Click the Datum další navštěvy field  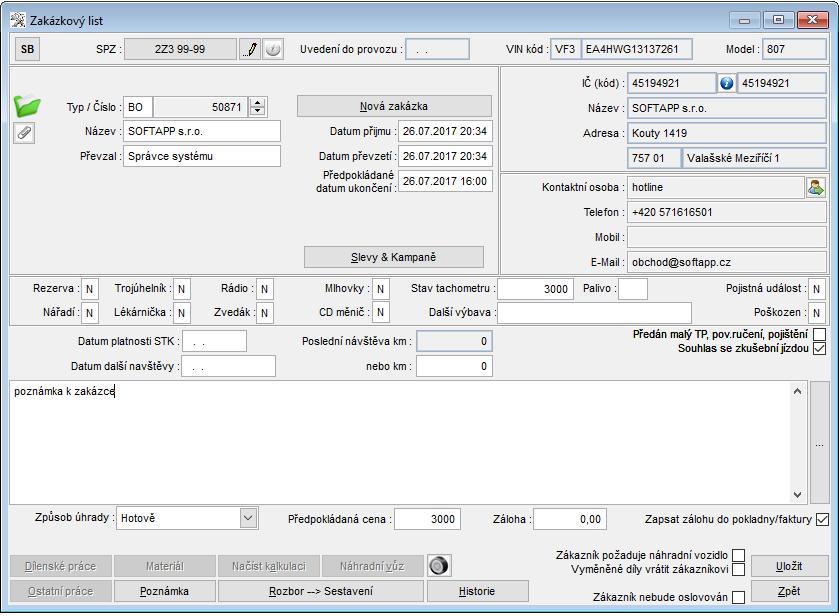click(228, 367)
